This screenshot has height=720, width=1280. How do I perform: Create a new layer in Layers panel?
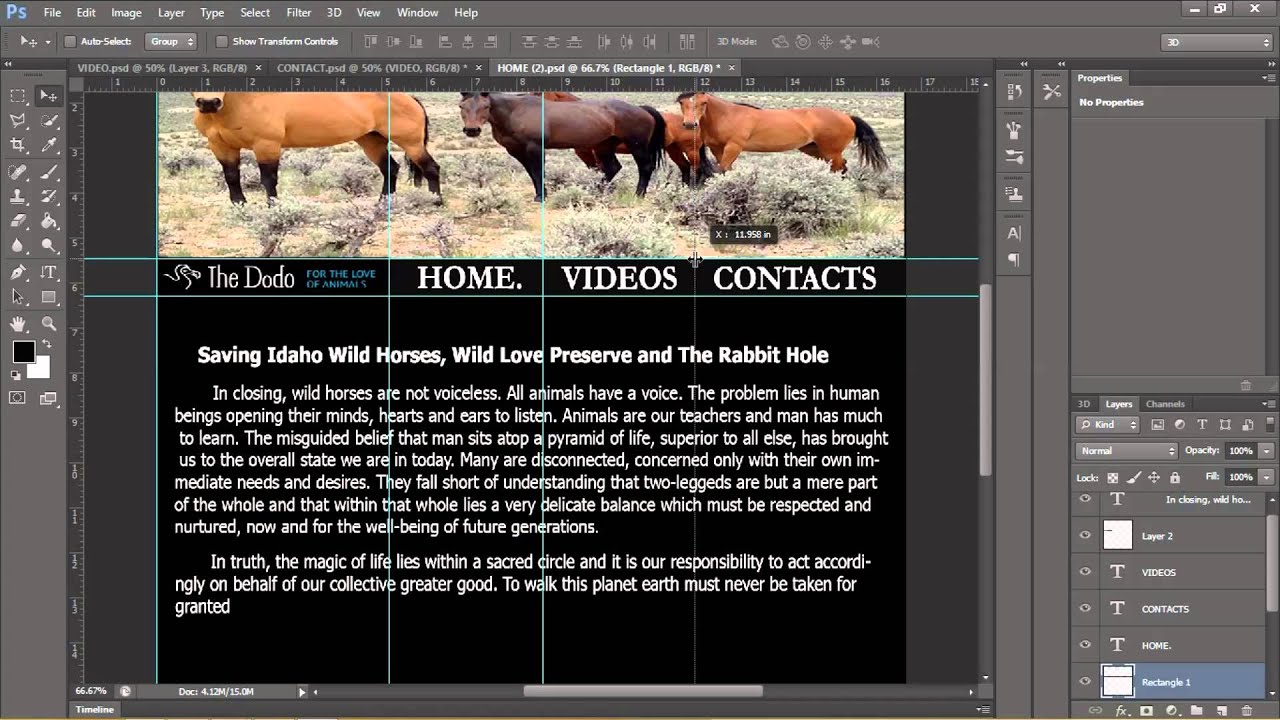pyautogui.click(x=1222, y=711)
